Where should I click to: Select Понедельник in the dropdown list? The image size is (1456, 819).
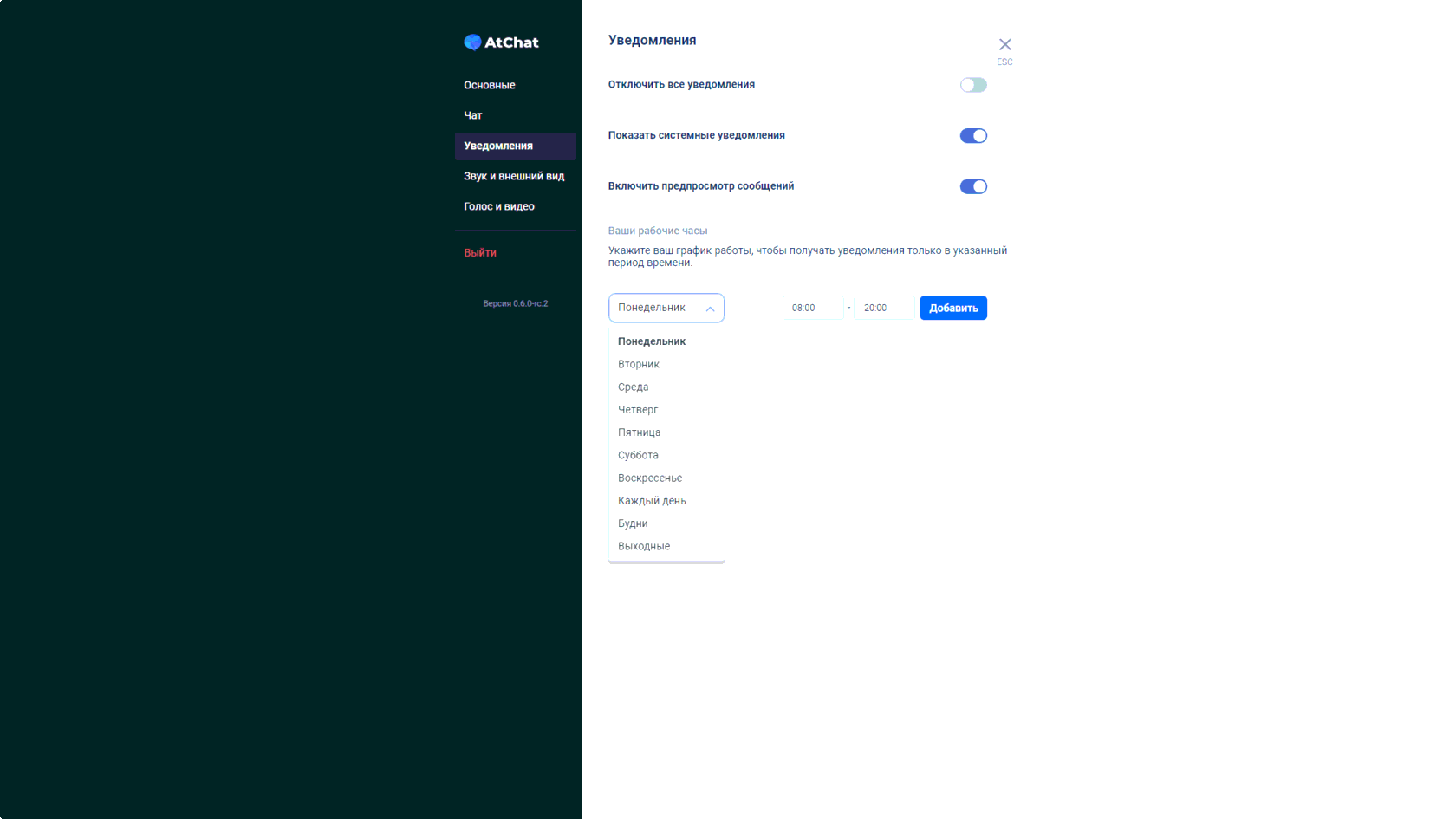click(x=666, y=341)
